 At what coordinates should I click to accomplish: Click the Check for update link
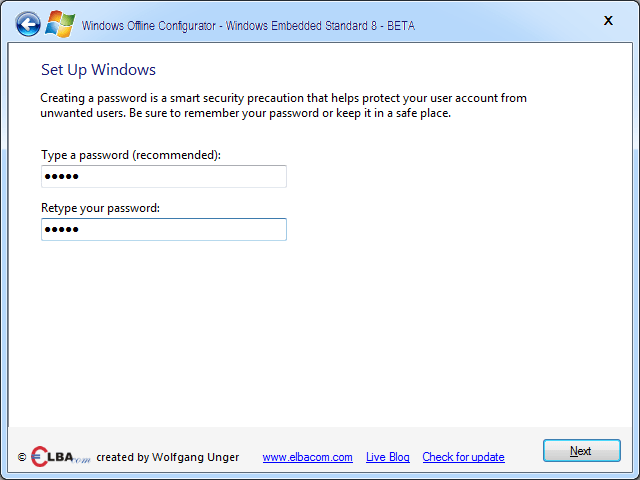(x=463, y=457)
